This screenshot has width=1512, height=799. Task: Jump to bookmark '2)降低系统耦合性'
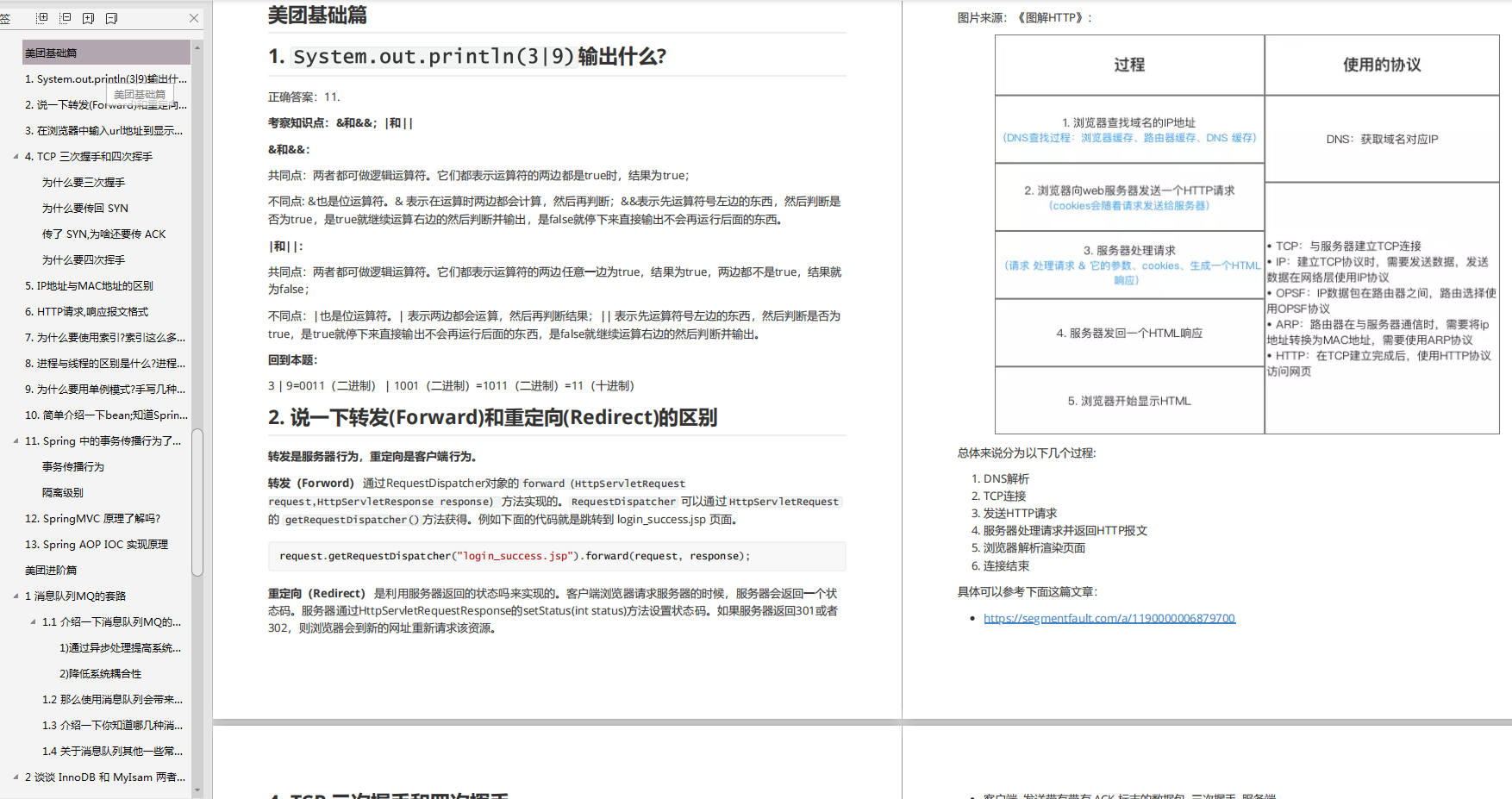(100, 674)
